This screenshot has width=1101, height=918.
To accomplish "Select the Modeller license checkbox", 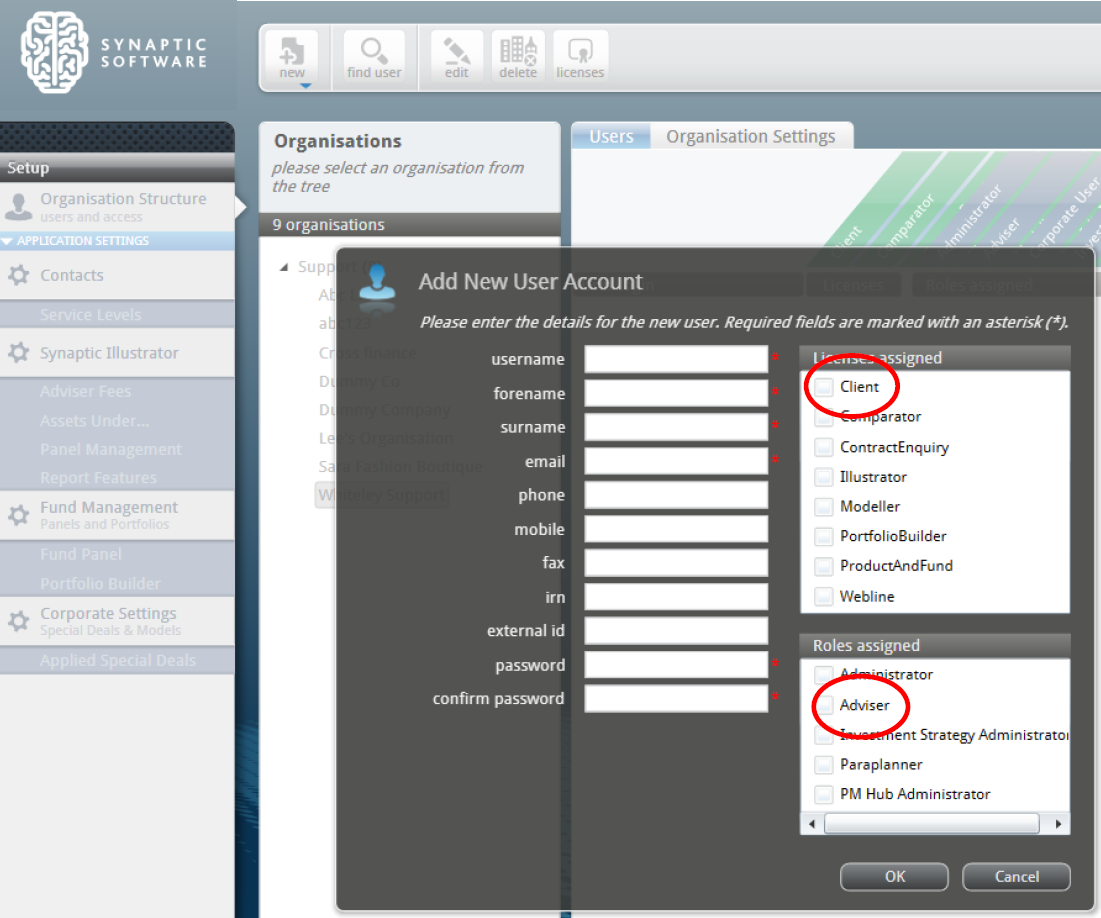I will point(824,506).
